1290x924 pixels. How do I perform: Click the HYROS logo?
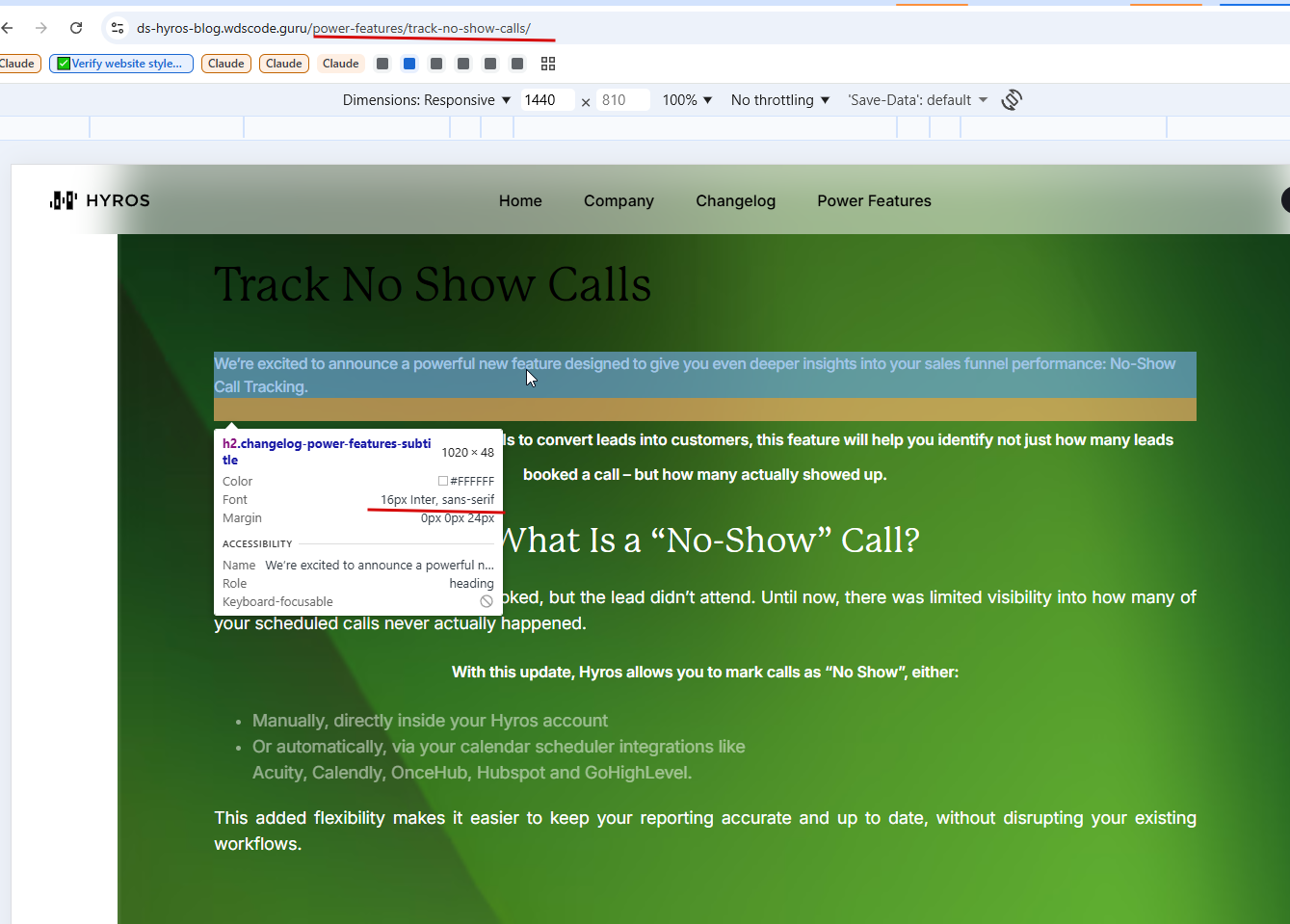[x=100, y=200]
